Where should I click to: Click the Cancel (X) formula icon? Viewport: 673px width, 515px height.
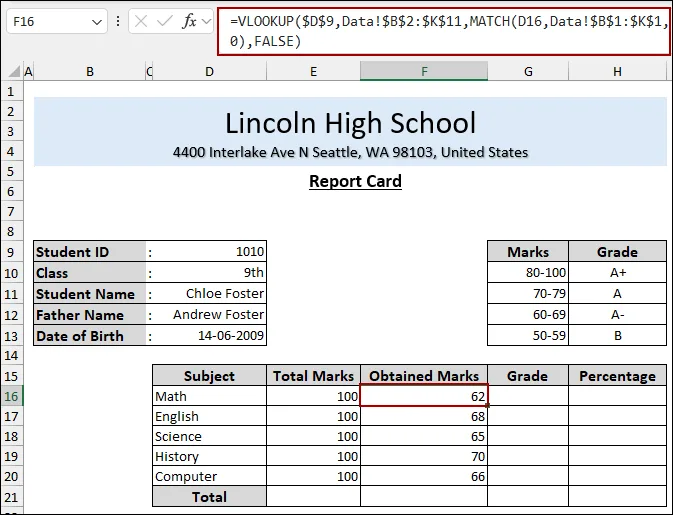pos(141,21)
